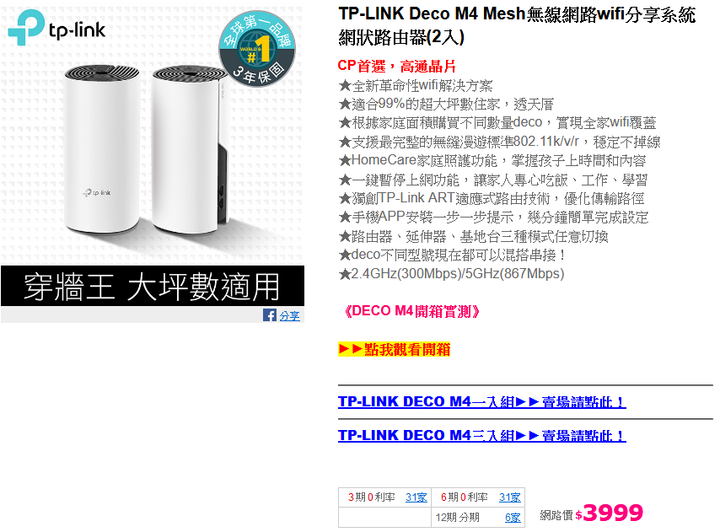The height and width of the screenshot is (532, 720).
Task: Click the 3期0利率 installment cell
Action: (385, 497)
